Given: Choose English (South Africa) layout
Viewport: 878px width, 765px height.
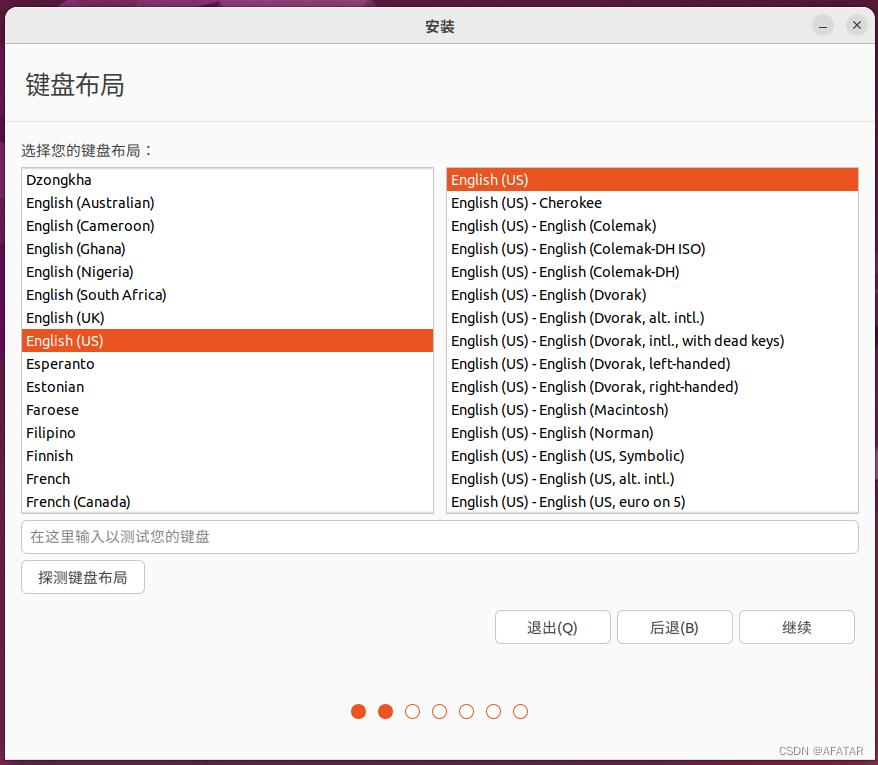Looking at the screenshot, I should coord(227,295).
